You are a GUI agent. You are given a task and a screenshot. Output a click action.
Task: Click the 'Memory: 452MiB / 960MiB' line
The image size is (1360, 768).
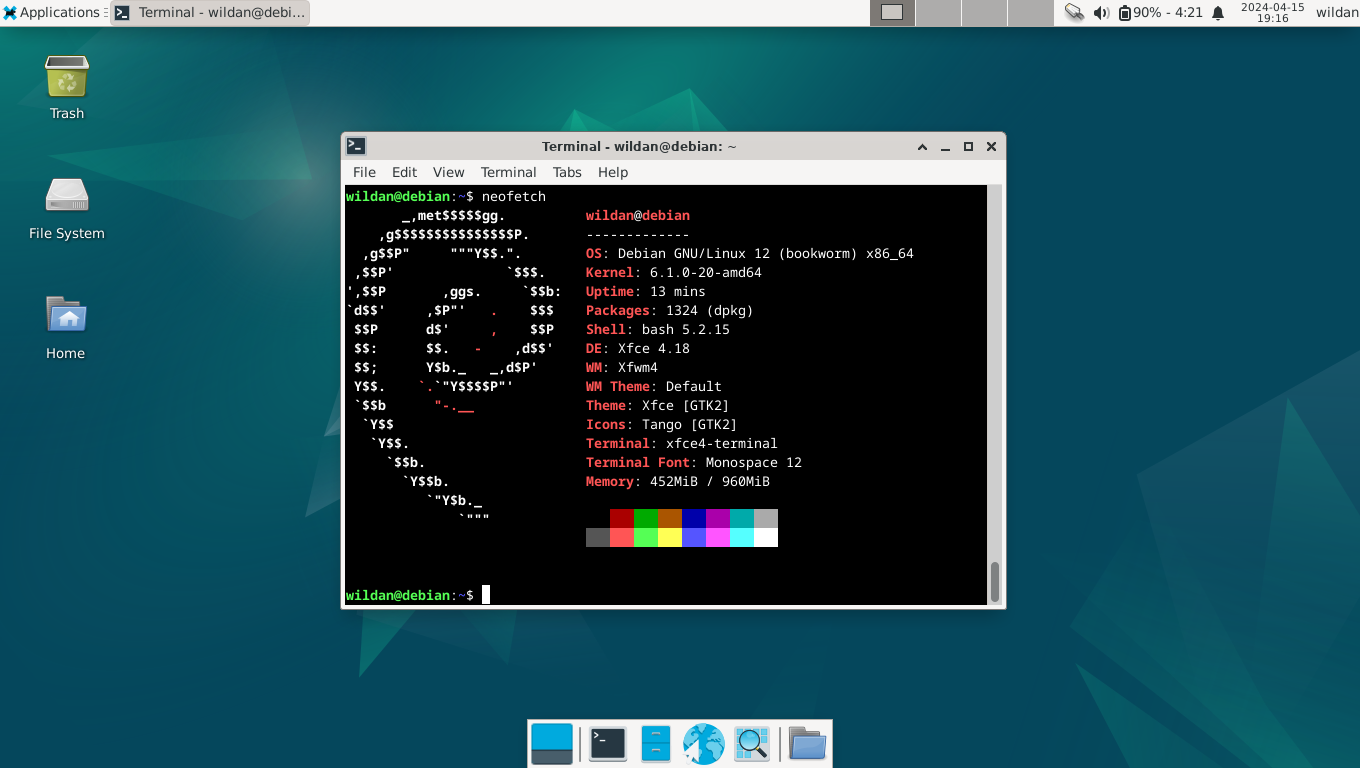pyautogui.click(x=678, y=481)
